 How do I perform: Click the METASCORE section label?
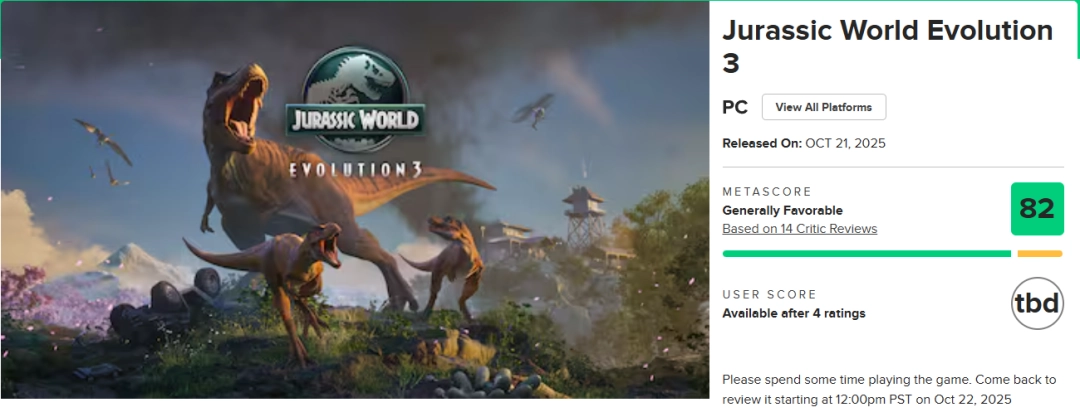click(x=767, y=192)
